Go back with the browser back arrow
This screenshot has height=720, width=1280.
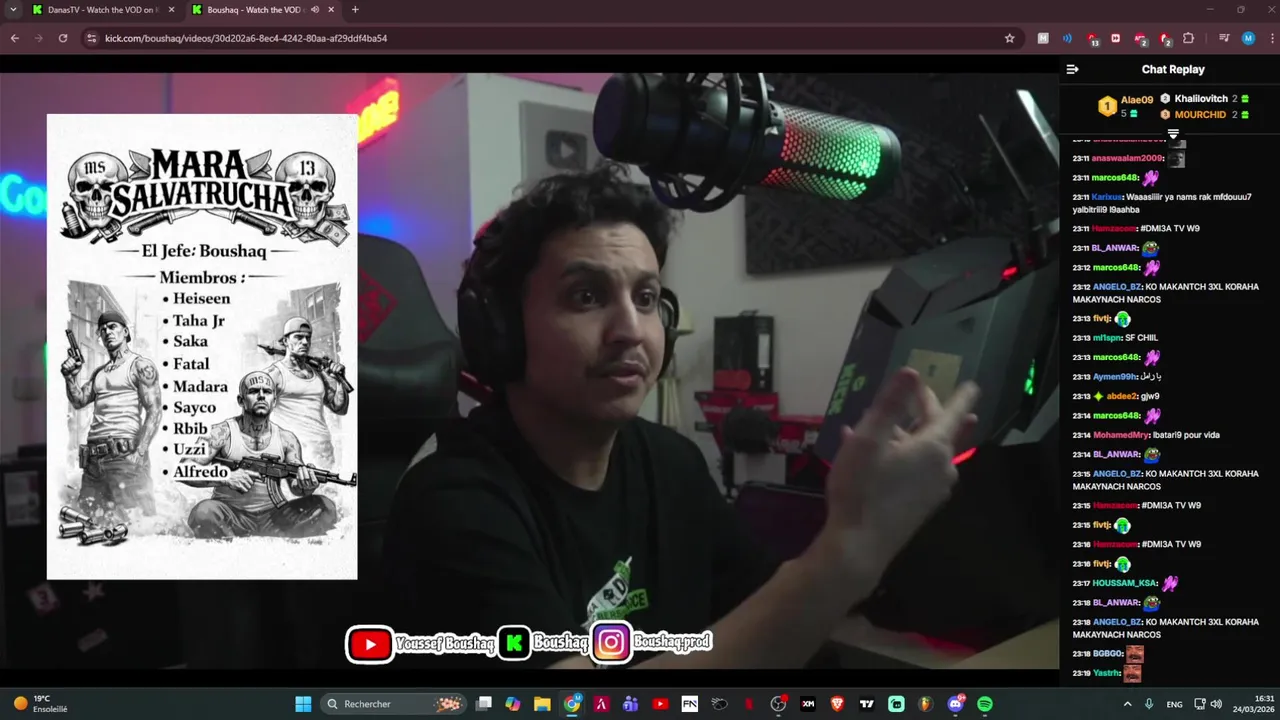tap(15, 38)
